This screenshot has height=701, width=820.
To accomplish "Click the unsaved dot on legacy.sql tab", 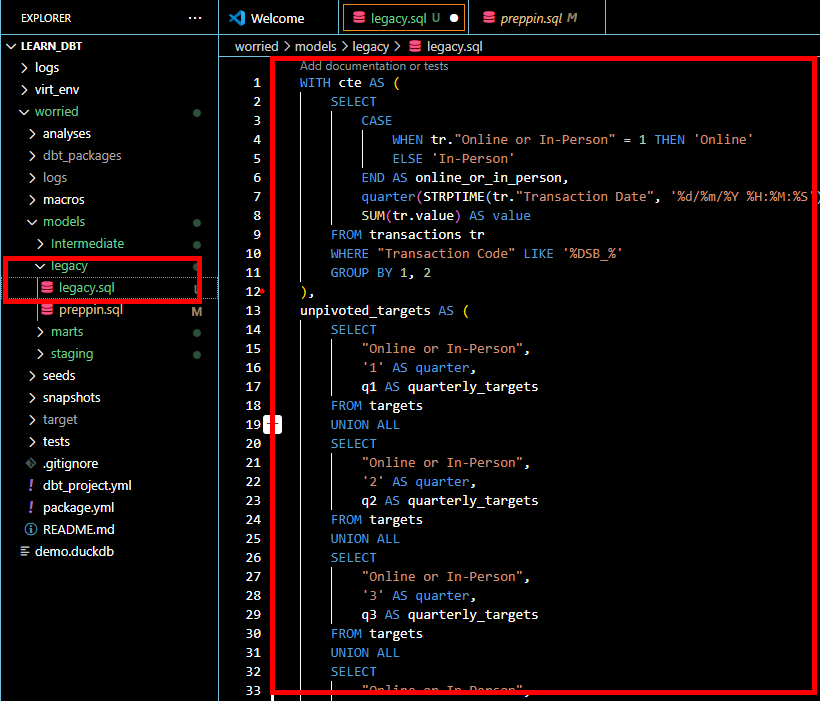I will click(x=455, y=18).
